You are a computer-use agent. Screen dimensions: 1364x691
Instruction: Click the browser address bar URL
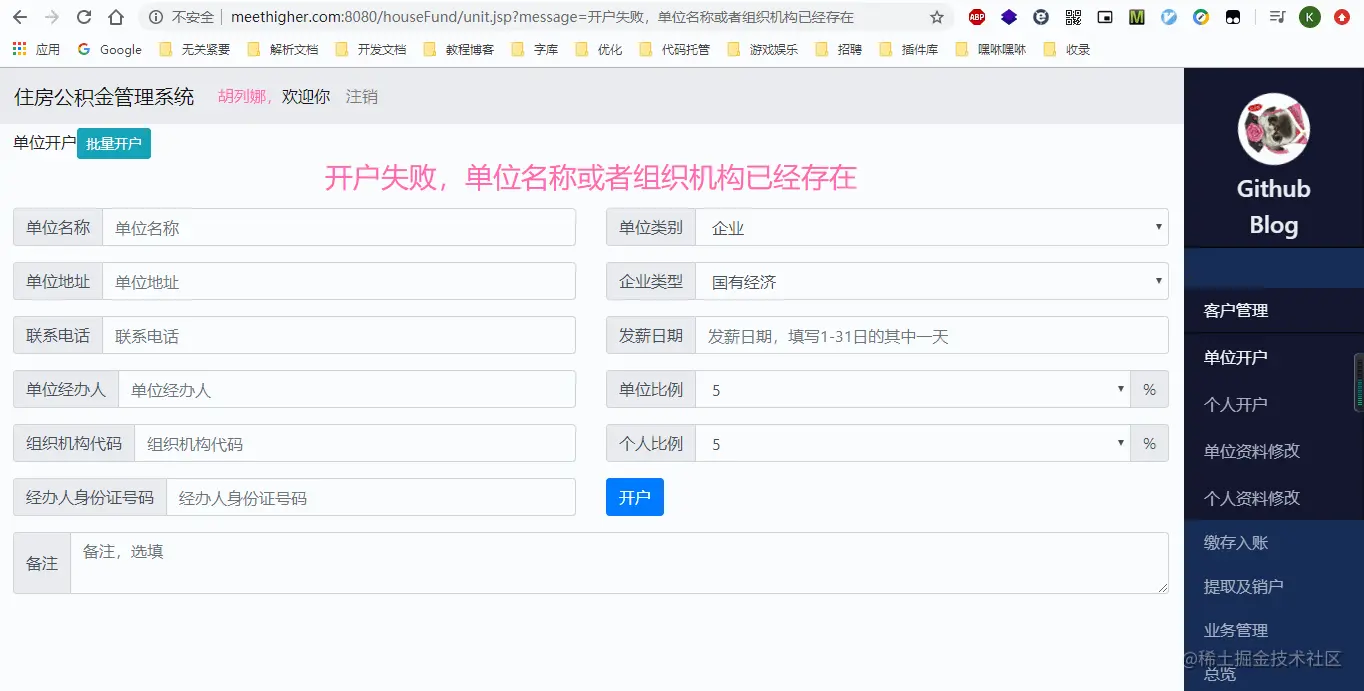coord(542,17)
